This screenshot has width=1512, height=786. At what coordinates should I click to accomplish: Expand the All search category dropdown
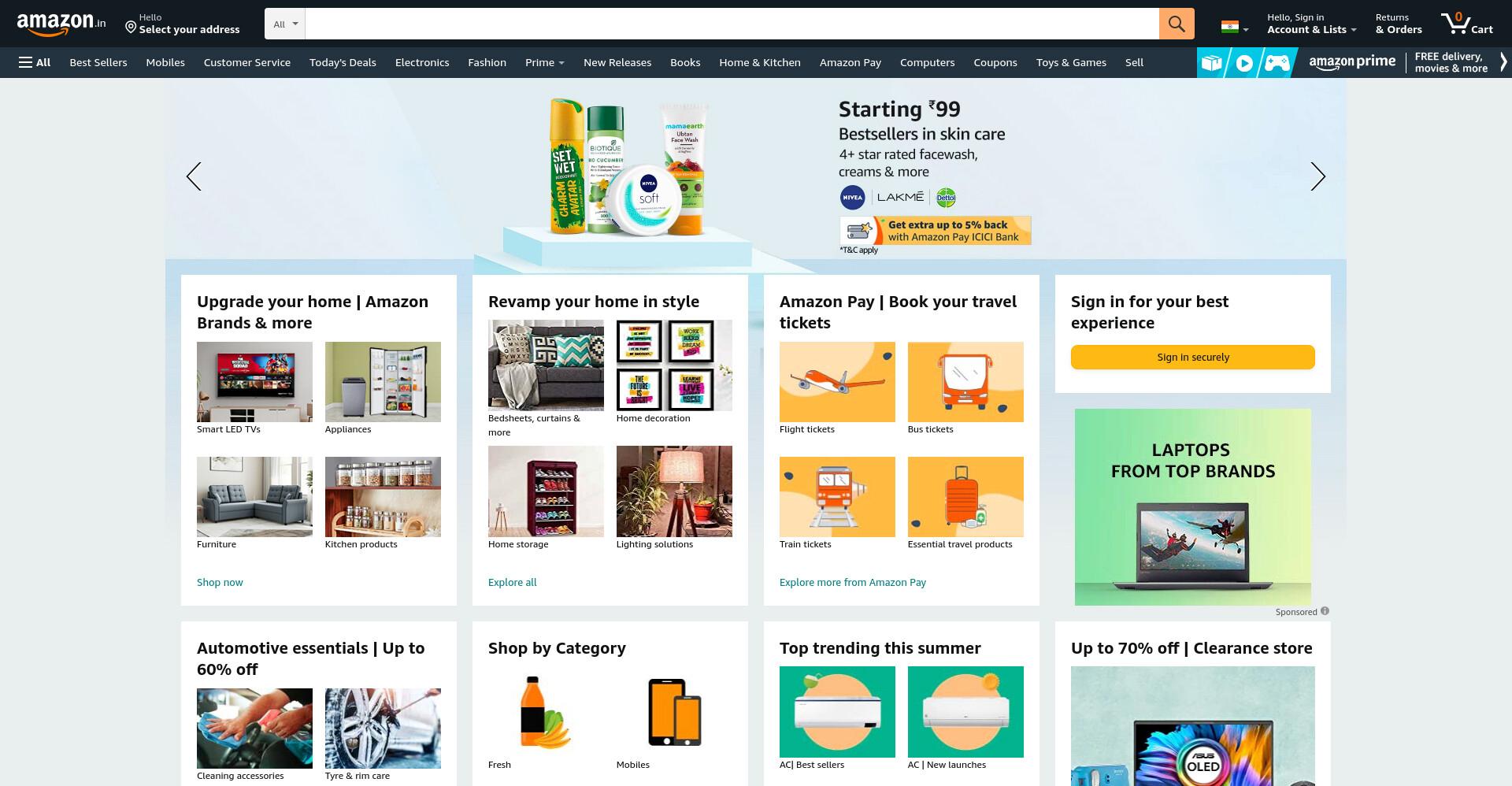point(285,24)
